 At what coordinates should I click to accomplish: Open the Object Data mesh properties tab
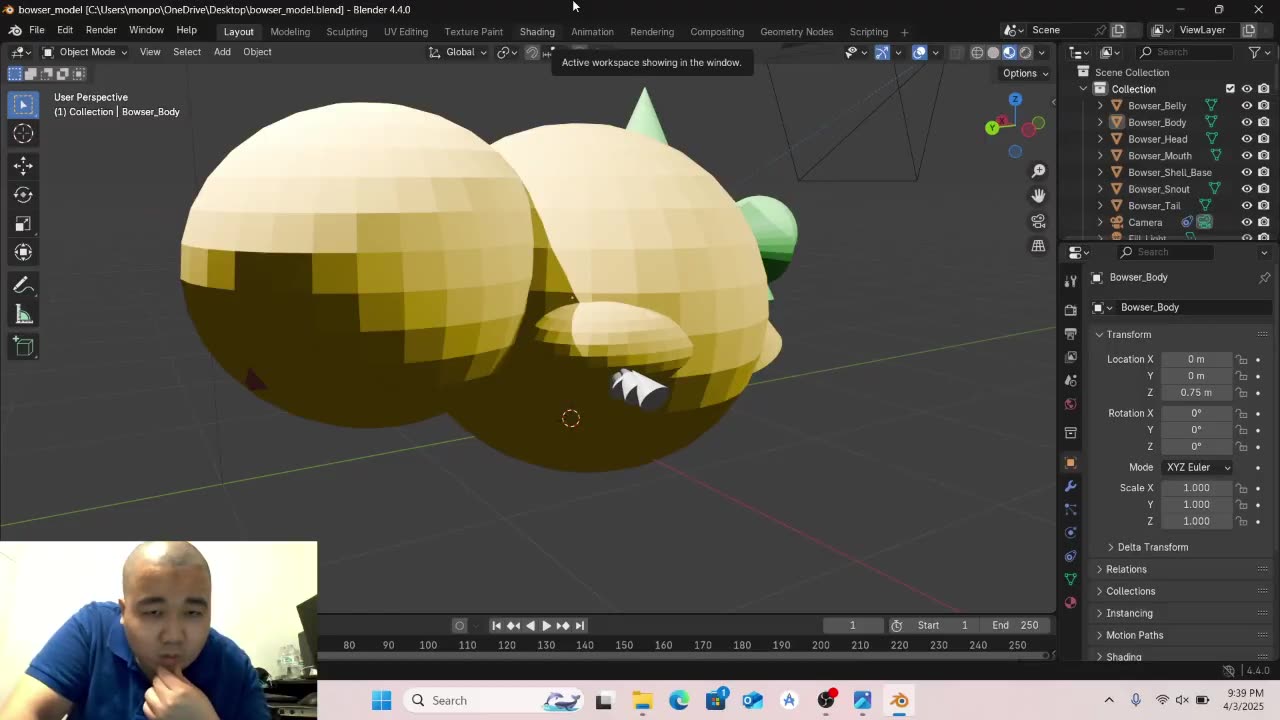(x=1071, y=579)
